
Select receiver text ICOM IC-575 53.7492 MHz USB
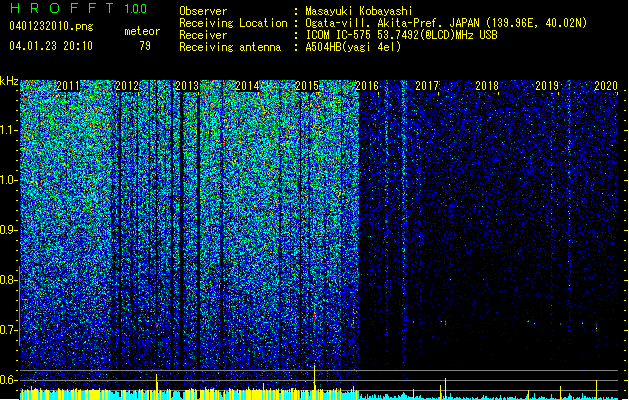click(401, 35)
